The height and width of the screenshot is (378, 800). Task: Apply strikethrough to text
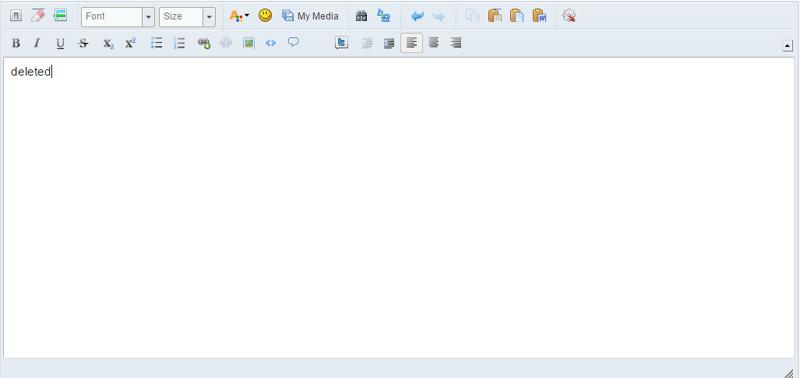[83, 43]
